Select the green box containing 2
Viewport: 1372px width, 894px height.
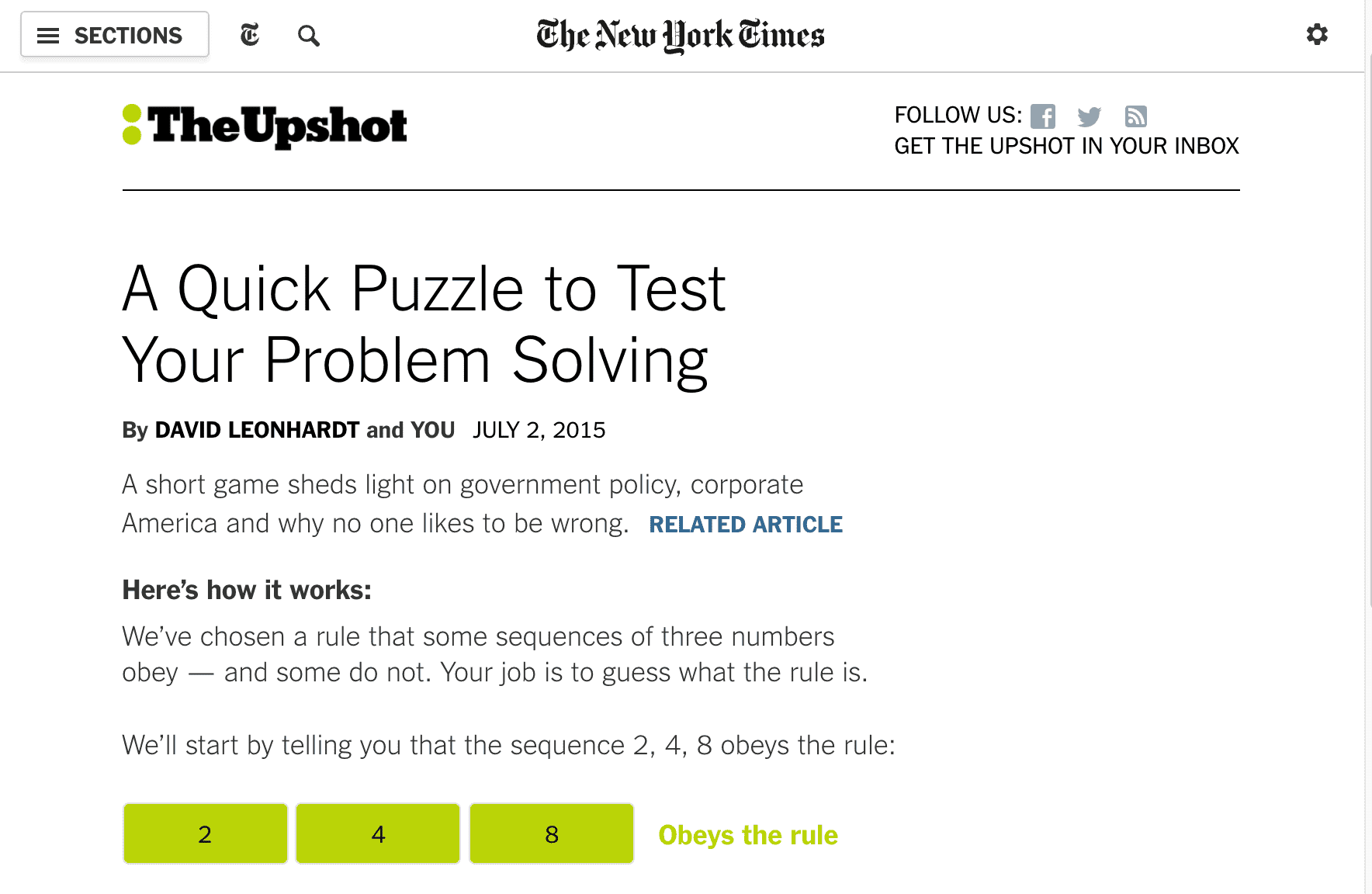pos(205,833)
